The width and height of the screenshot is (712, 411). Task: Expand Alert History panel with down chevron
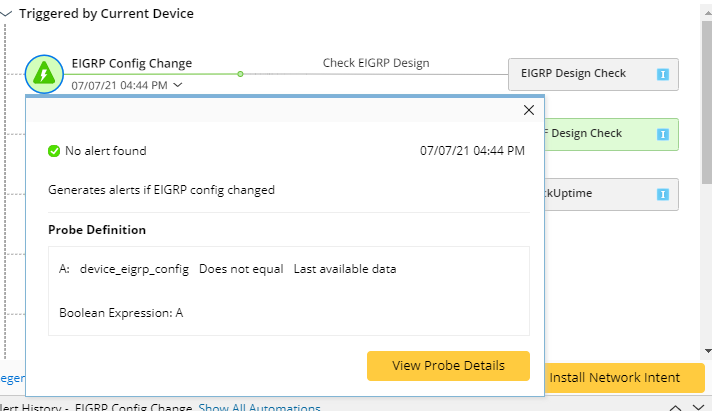(x=699, y=408)
